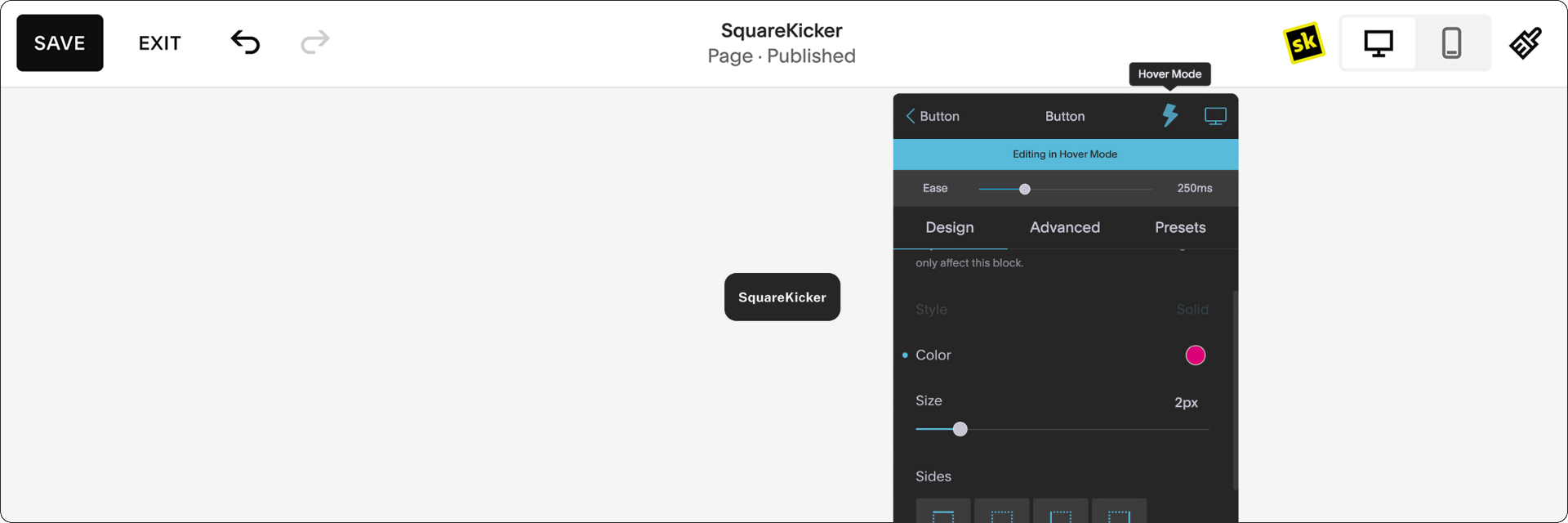Viewport: 1568px width, 523px height.
Task: Select the SquareKicker button on canvas
Action: coord(782,297)
